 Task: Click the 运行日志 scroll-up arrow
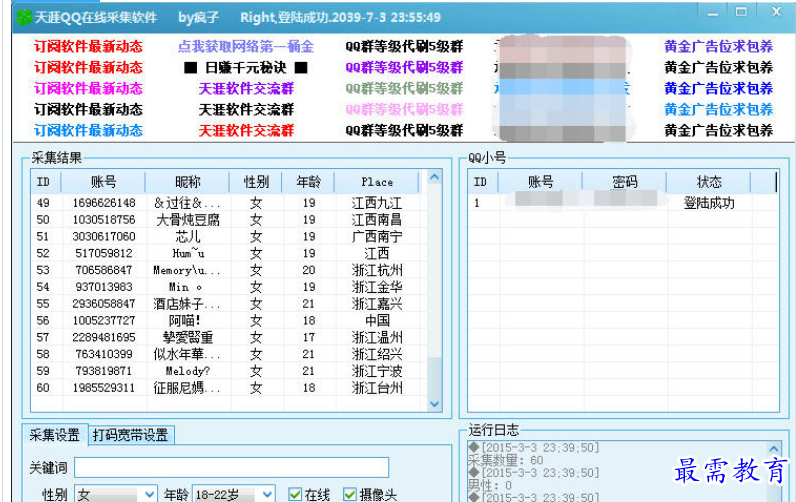[774, 449]
